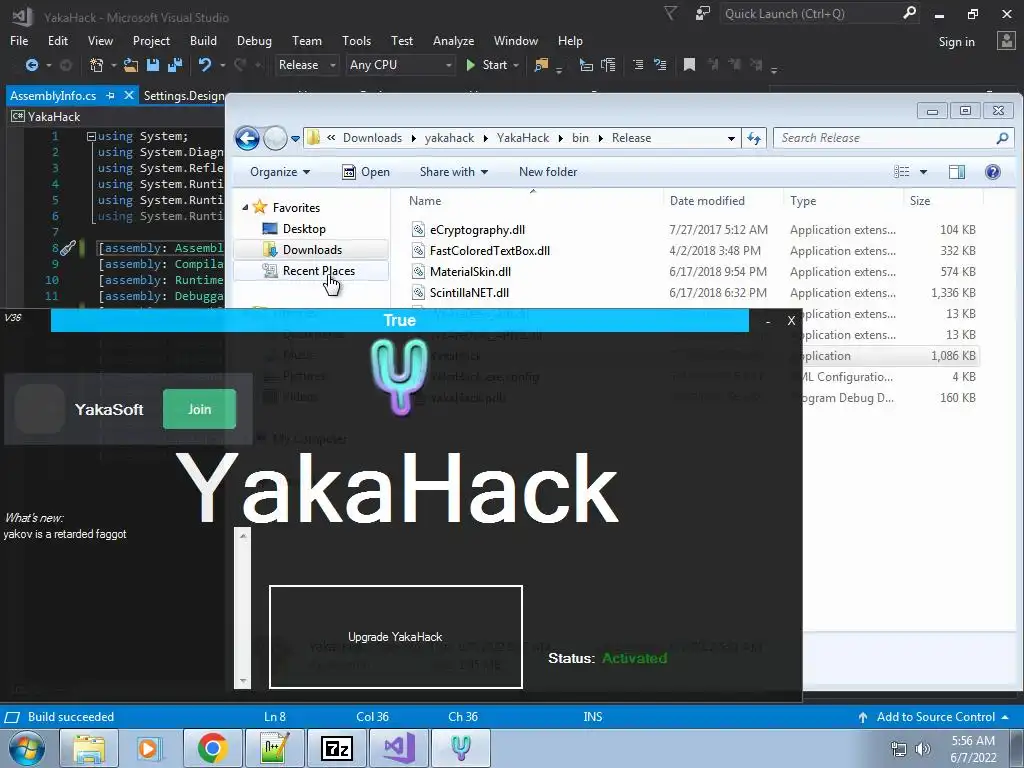Click the feedback icon near Quick Launch
The image size is (1024, 768).
(x=703, y=13)
